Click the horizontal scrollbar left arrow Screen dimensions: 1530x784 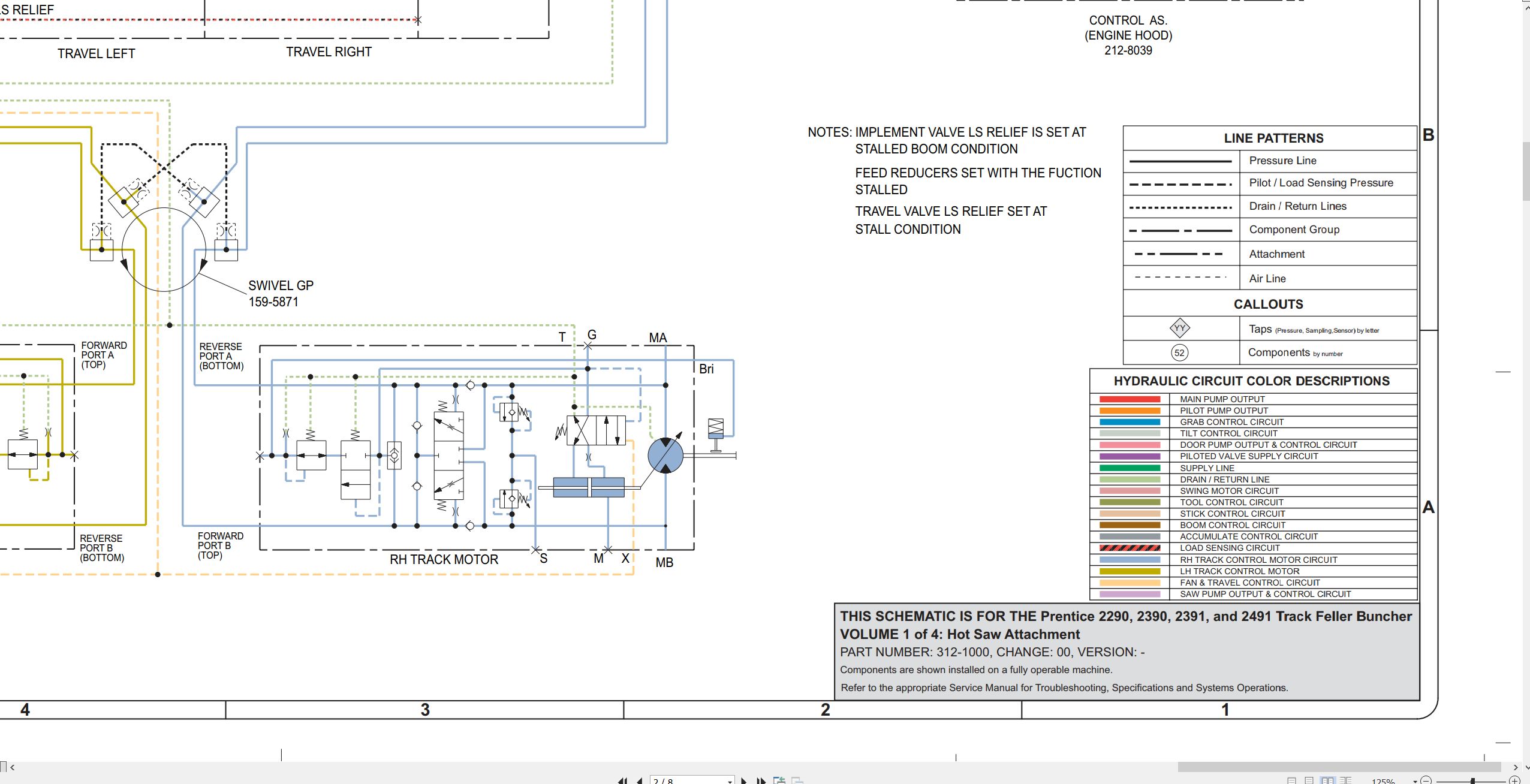coord(13,767)
